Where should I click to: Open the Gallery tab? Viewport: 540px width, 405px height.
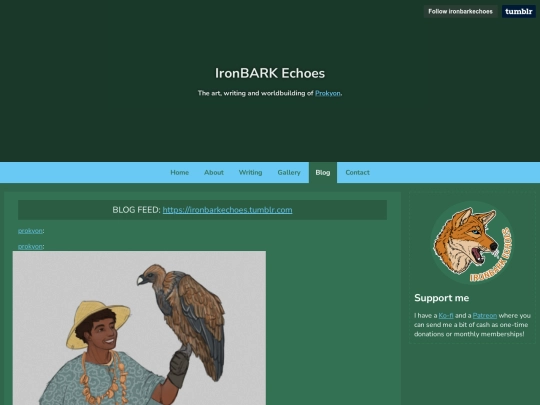click(x=289, y=173)
